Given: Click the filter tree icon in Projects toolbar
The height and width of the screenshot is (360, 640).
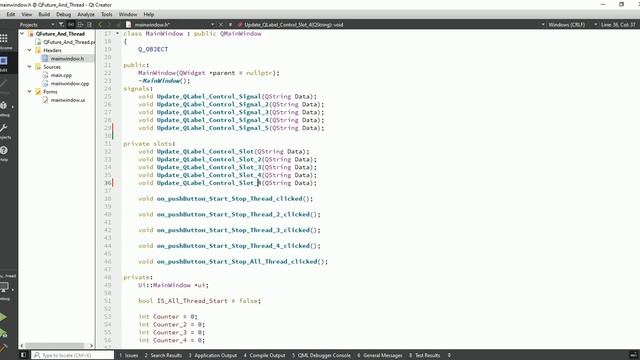Looking at the screenshot, I should [x=61, y=24].
